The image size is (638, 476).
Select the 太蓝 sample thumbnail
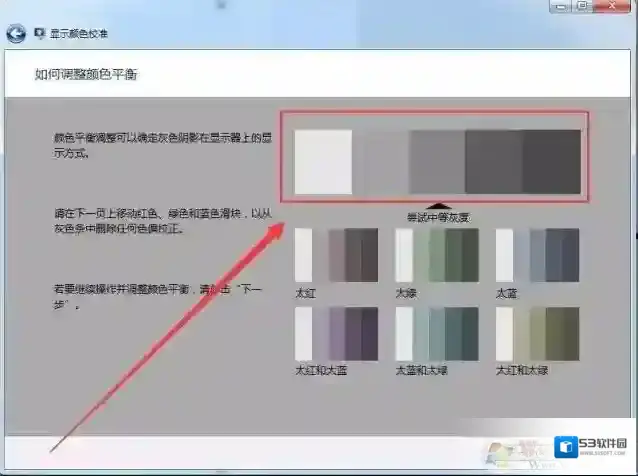(537, 255)
